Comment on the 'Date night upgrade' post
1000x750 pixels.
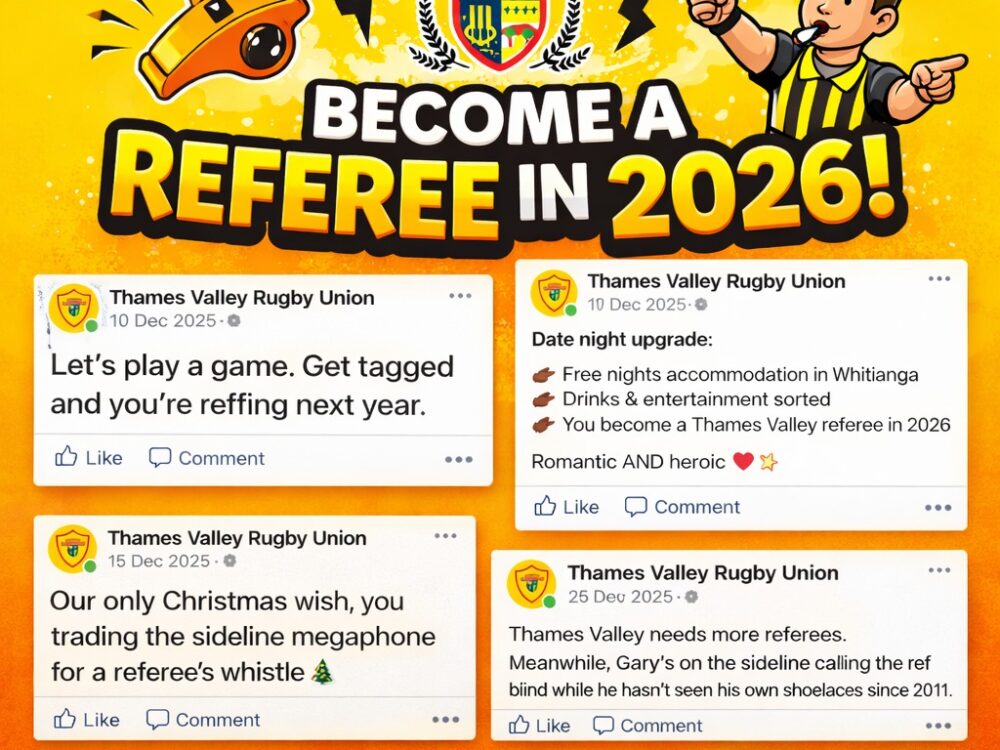tap(682, 506)
